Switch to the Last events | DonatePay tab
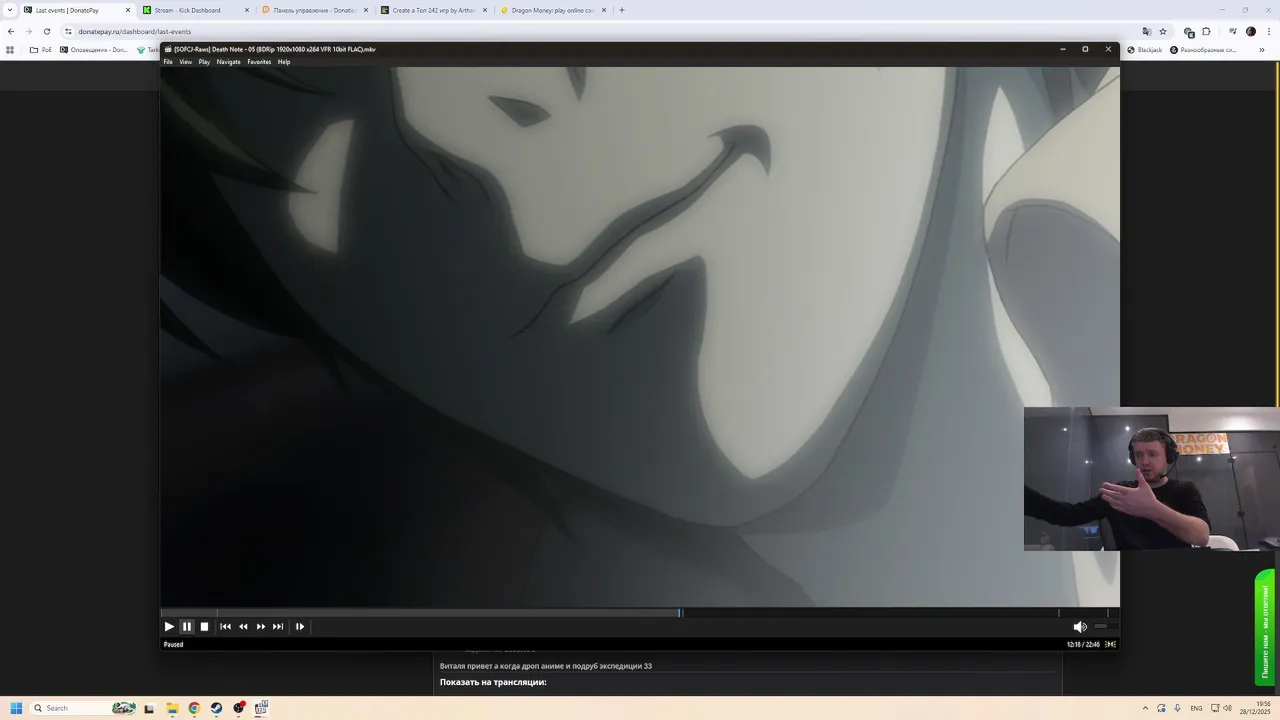1280x720 pixels. 75,10
